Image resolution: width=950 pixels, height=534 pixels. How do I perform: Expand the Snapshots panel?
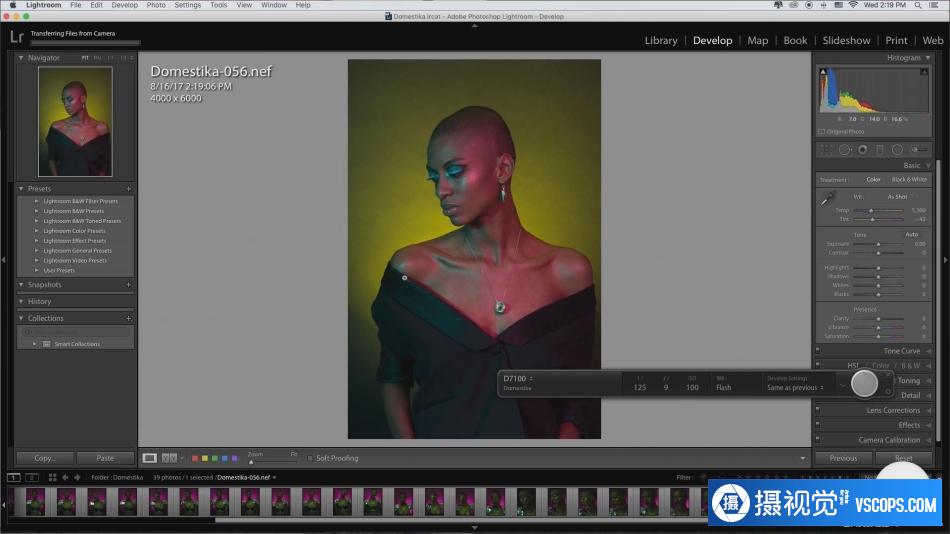pos(21,285)
